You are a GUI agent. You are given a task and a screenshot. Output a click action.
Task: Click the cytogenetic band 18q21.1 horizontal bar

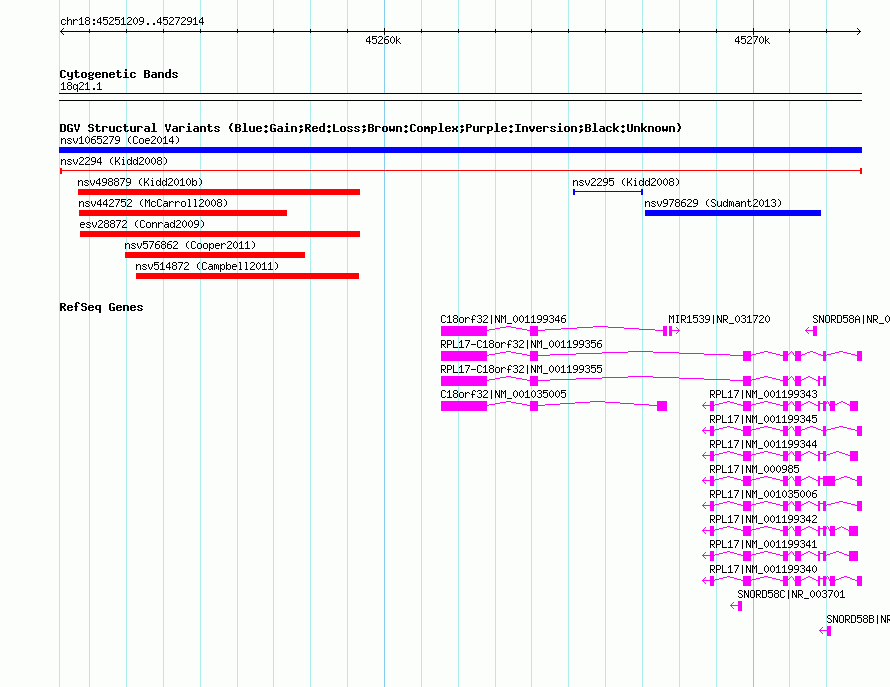460,97
